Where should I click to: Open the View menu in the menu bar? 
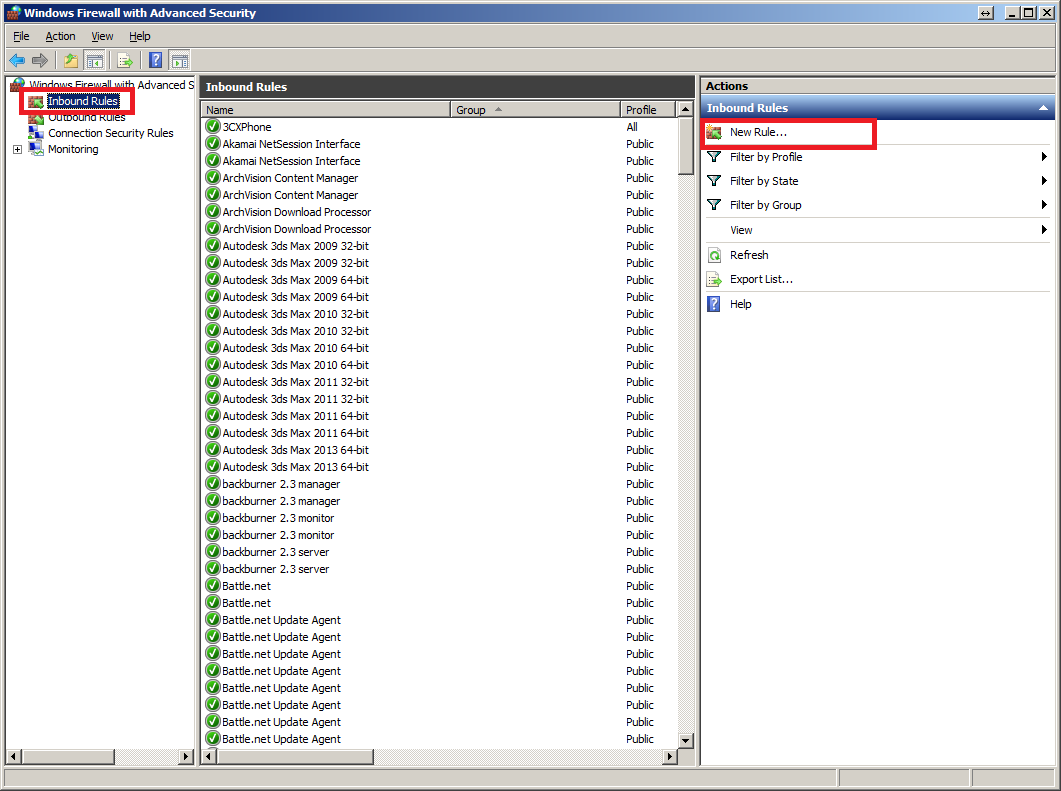pos(102,36)
